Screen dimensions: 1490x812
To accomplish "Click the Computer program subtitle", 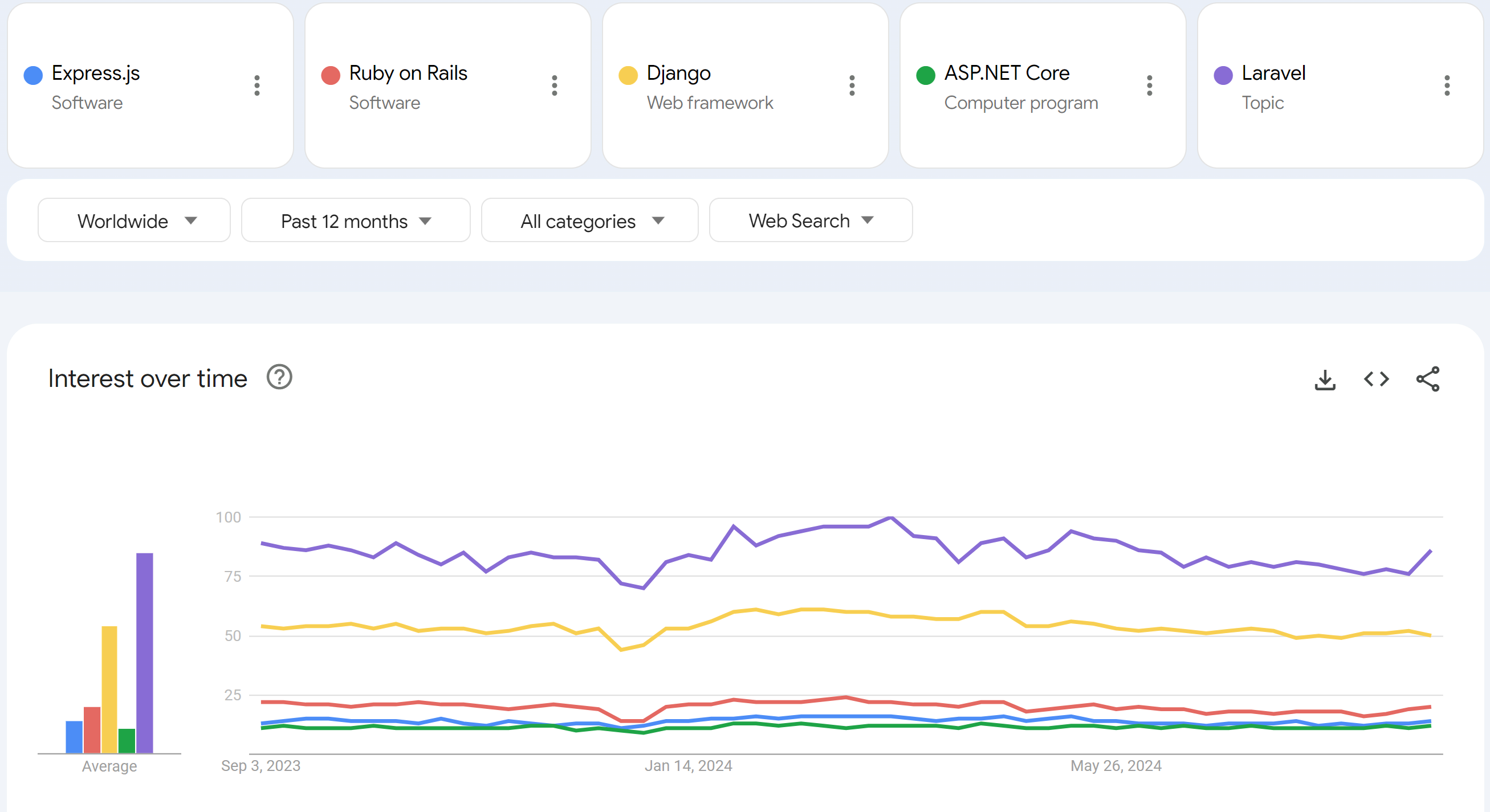I will click(1021, 103).
